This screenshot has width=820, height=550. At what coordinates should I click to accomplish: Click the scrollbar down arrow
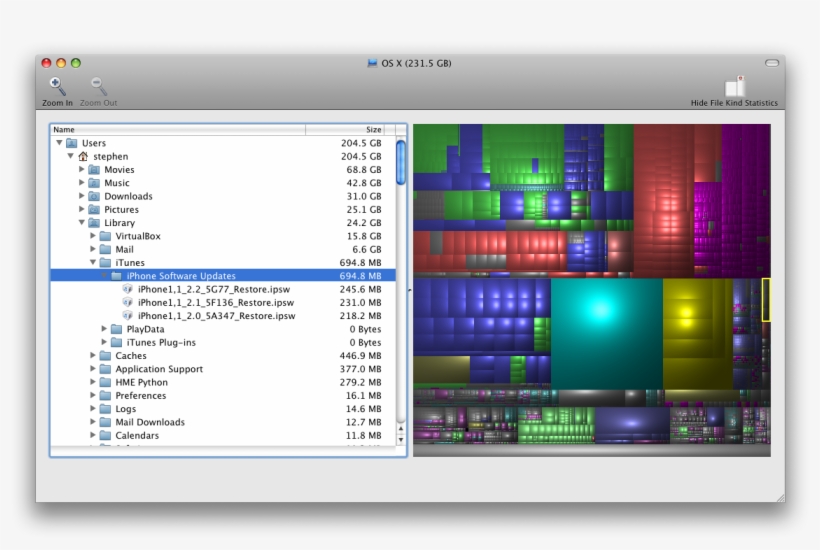[401, 440]
